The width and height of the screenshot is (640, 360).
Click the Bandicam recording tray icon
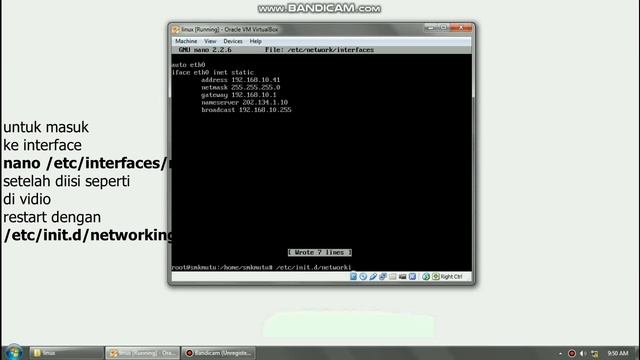point(572,353)
